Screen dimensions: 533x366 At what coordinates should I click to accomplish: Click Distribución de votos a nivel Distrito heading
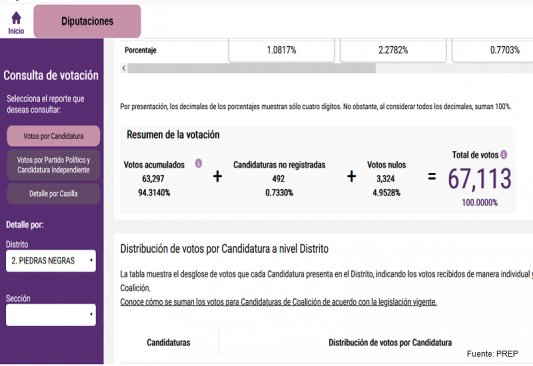[x=224, y=249]
